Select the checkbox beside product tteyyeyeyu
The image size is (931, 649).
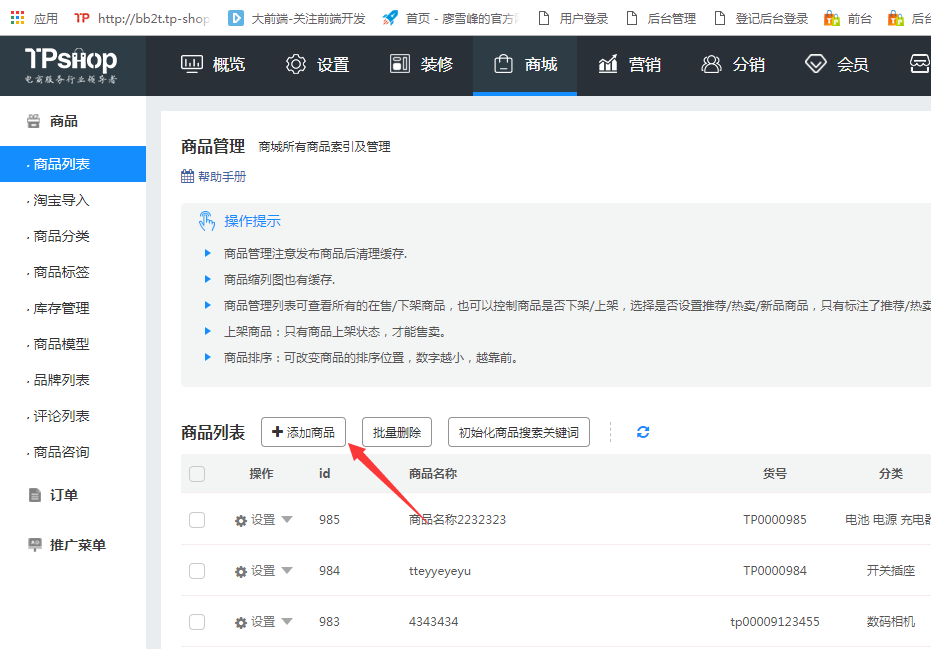[x=196, y=571]
